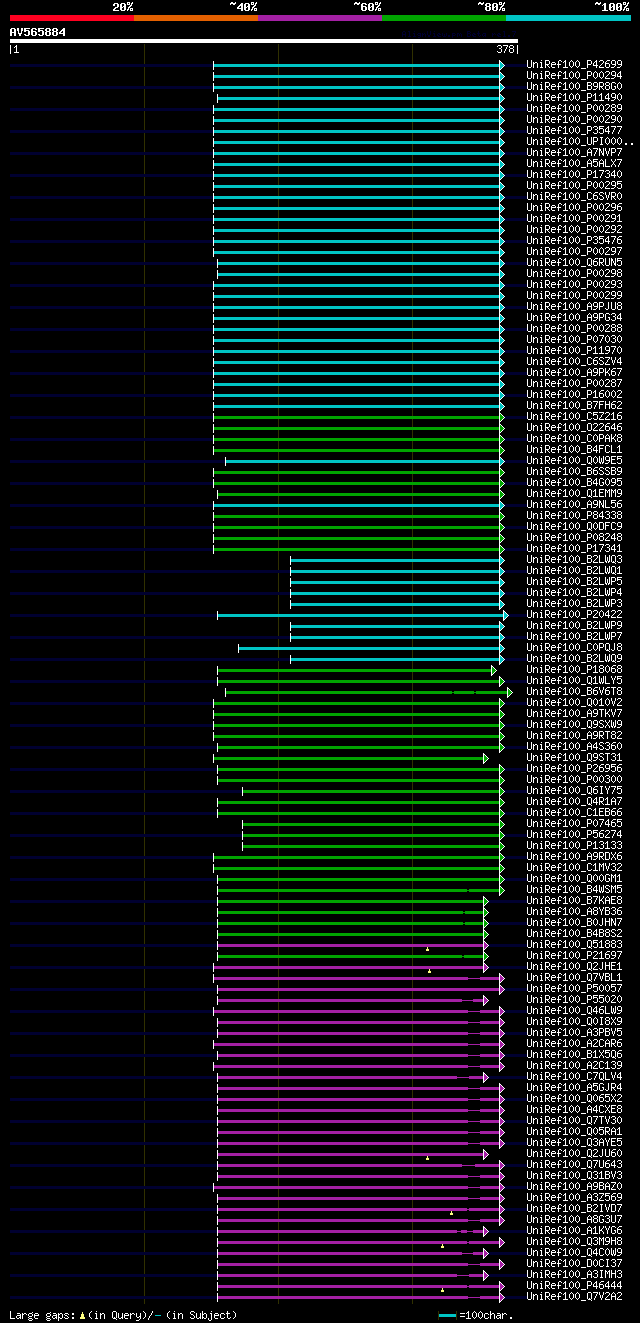Screen dimensions: 640x1323
Task: Click hit label UniRef100_P16002
Action: (x=574, y=394)
